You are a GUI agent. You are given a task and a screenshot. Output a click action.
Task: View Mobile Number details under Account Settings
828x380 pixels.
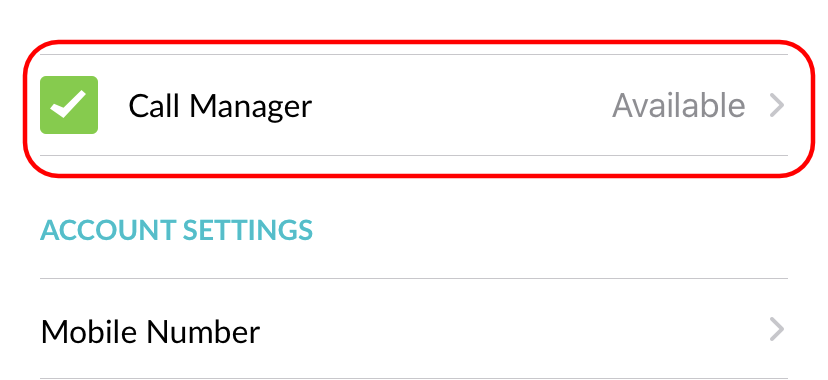click(x=414, y=329)
